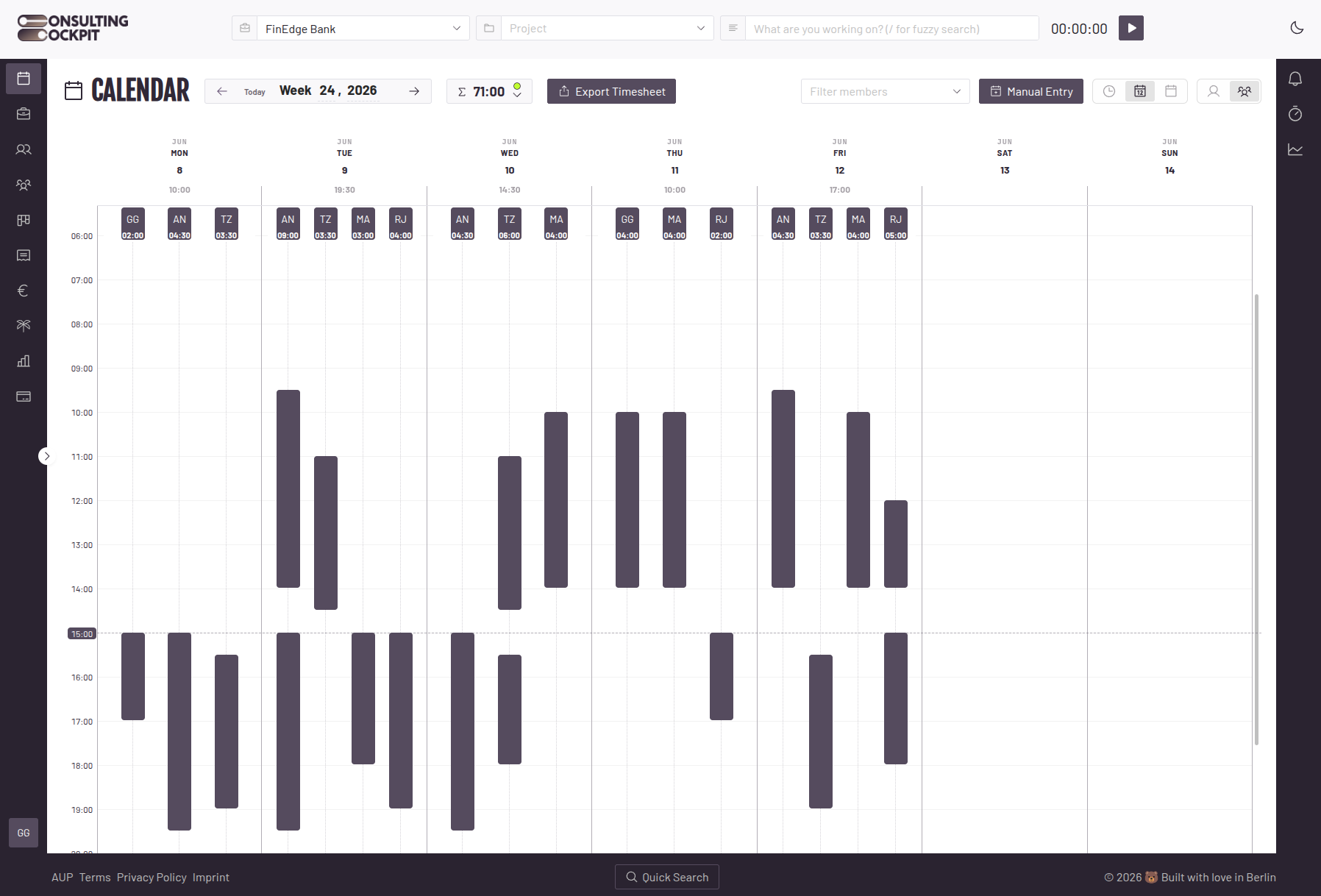Click the Week 24, 2026 label
This screenshot has width=1321, height=896.
click(x=328, y=90)
